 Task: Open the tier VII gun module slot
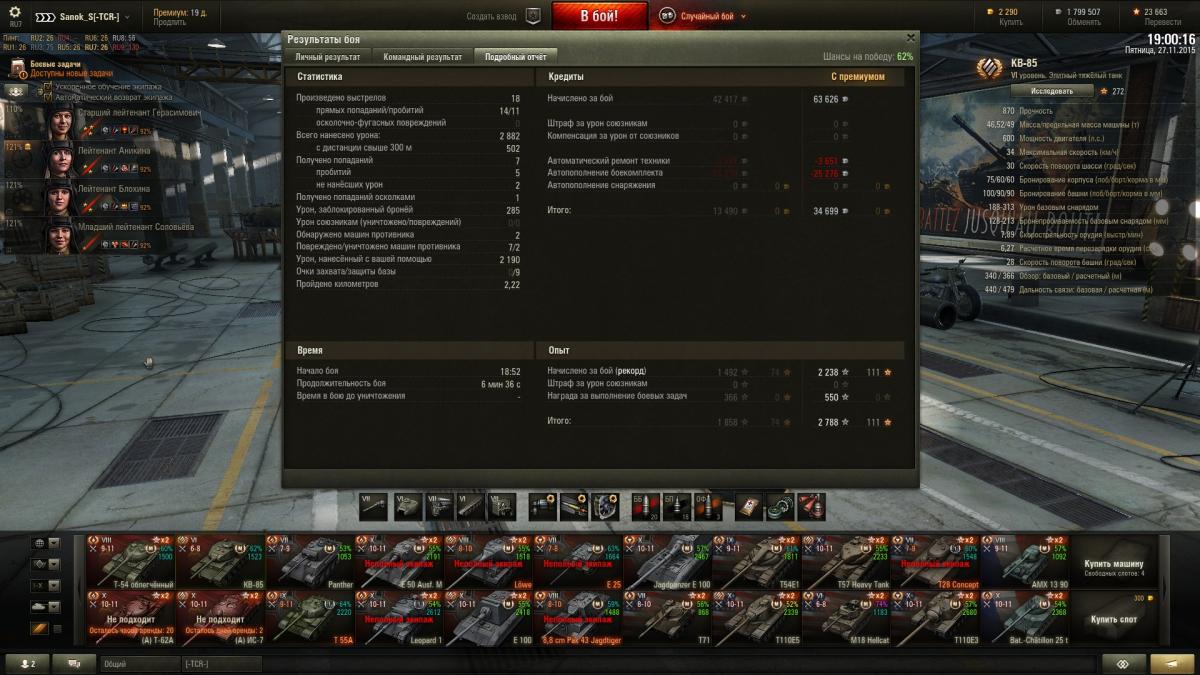tap(373, 506)
